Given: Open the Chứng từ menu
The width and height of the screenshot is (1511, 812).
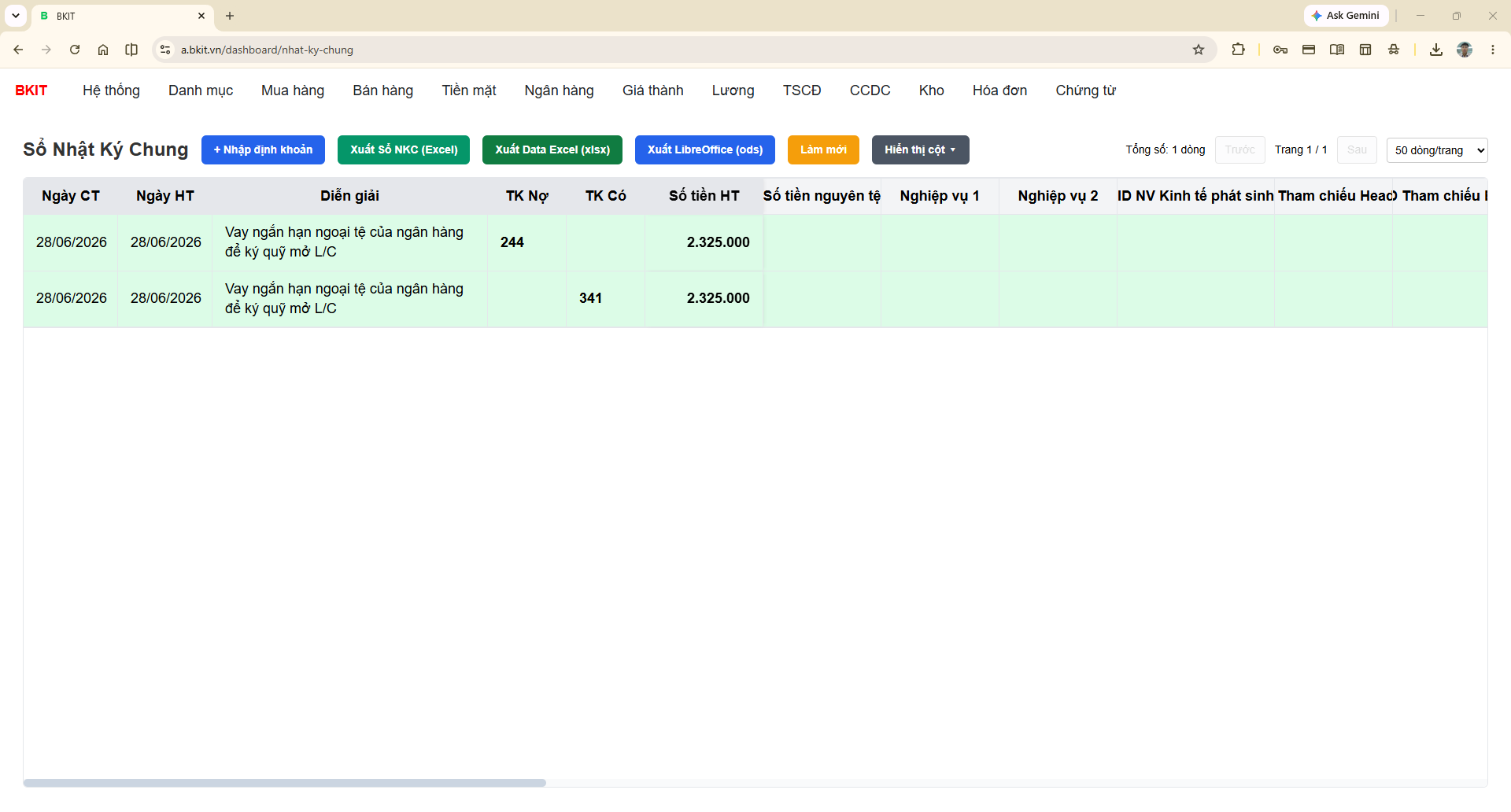Looking at the screenshot, I should 1086,90.
